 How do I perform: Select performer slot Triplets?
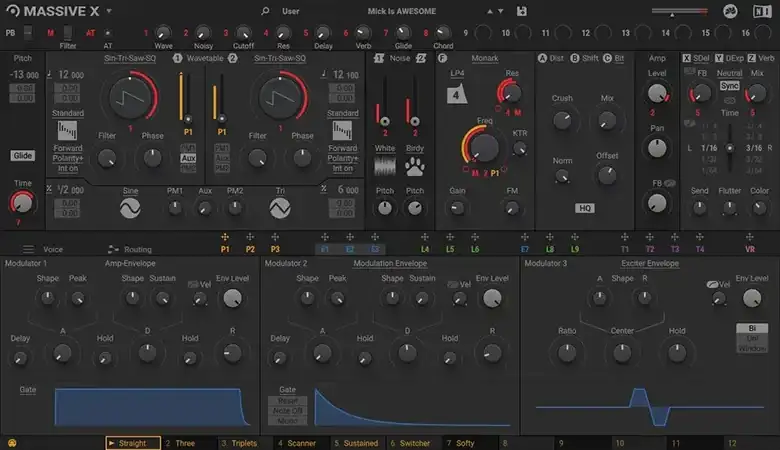point(244,443)
